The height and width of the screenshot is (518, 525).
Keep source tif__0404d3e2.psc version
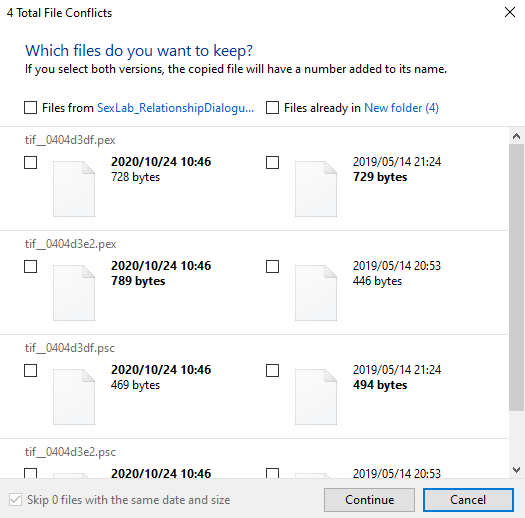tap(30, 473)
